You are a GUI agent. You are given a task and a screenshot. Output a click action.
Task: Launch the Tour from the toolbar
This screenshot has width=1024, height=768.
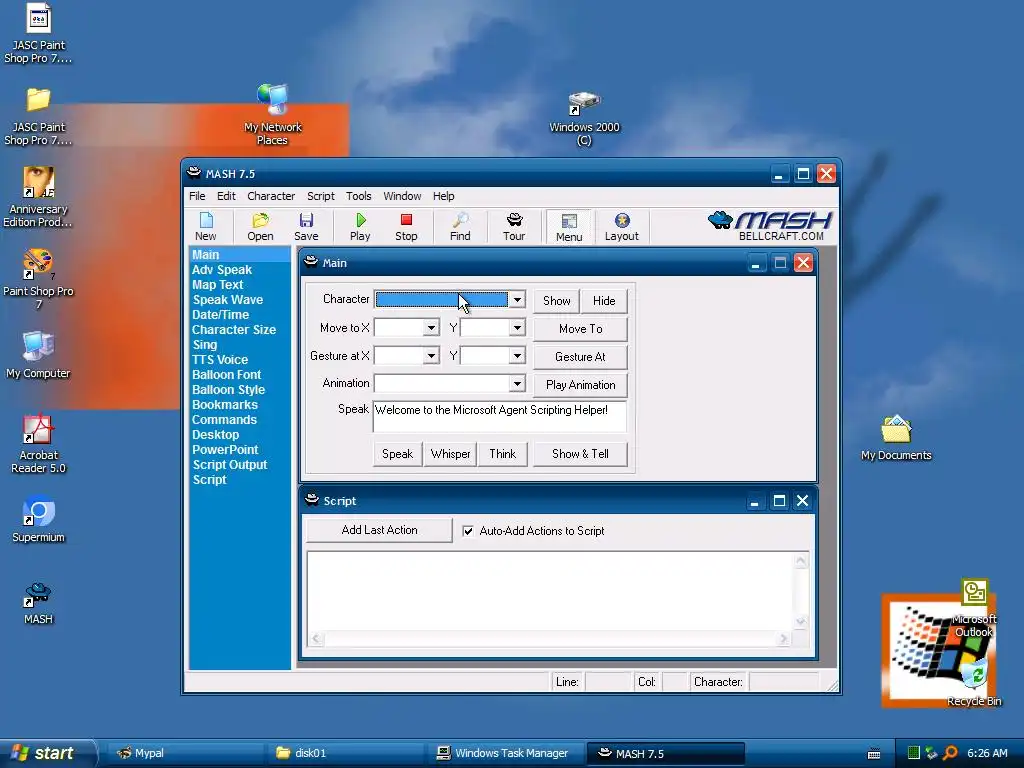514,227
